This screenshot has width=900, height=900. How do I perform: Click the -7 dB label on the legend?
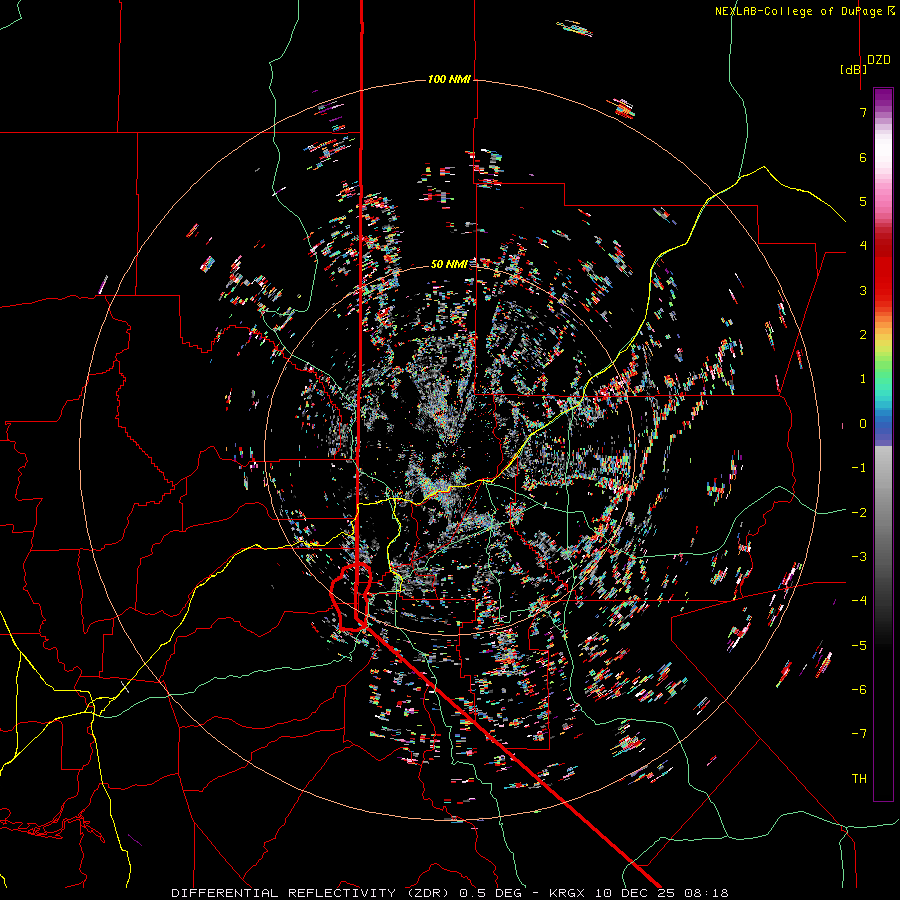pos(859,734)
